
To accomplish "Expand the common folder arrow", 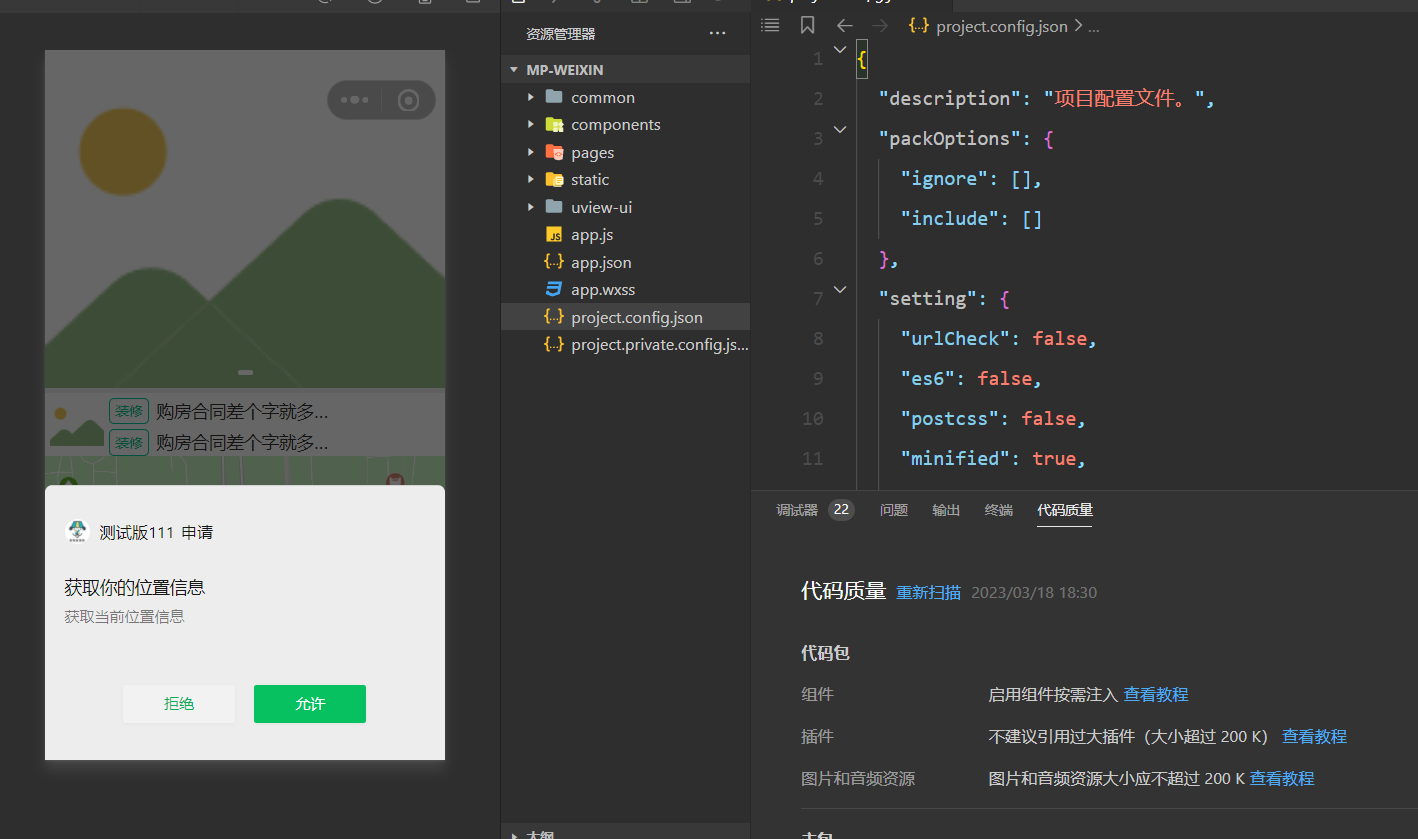I will click(530, 97).
